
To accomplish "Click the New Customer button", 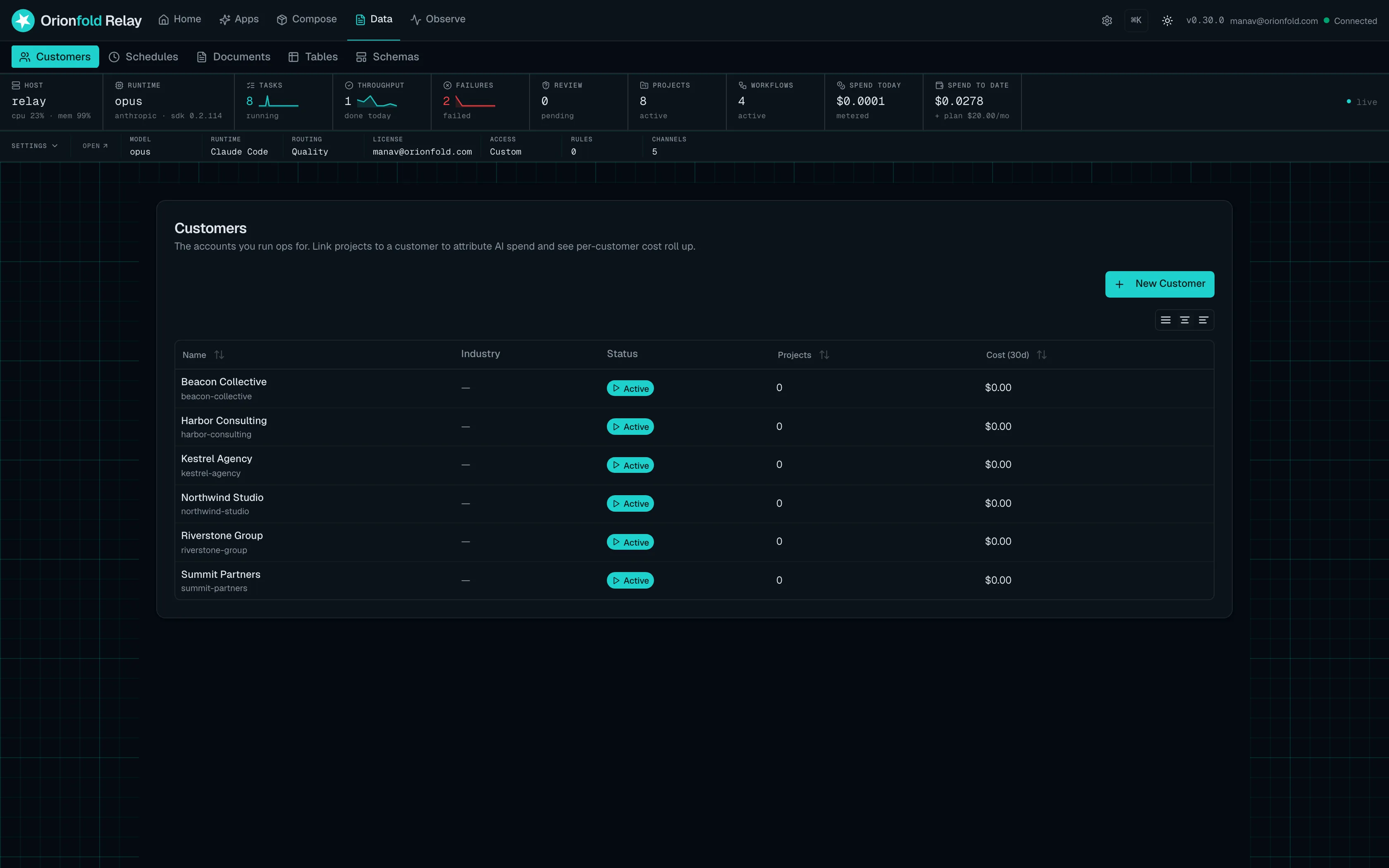I will pyautogui.click(x=1160, y=284).
